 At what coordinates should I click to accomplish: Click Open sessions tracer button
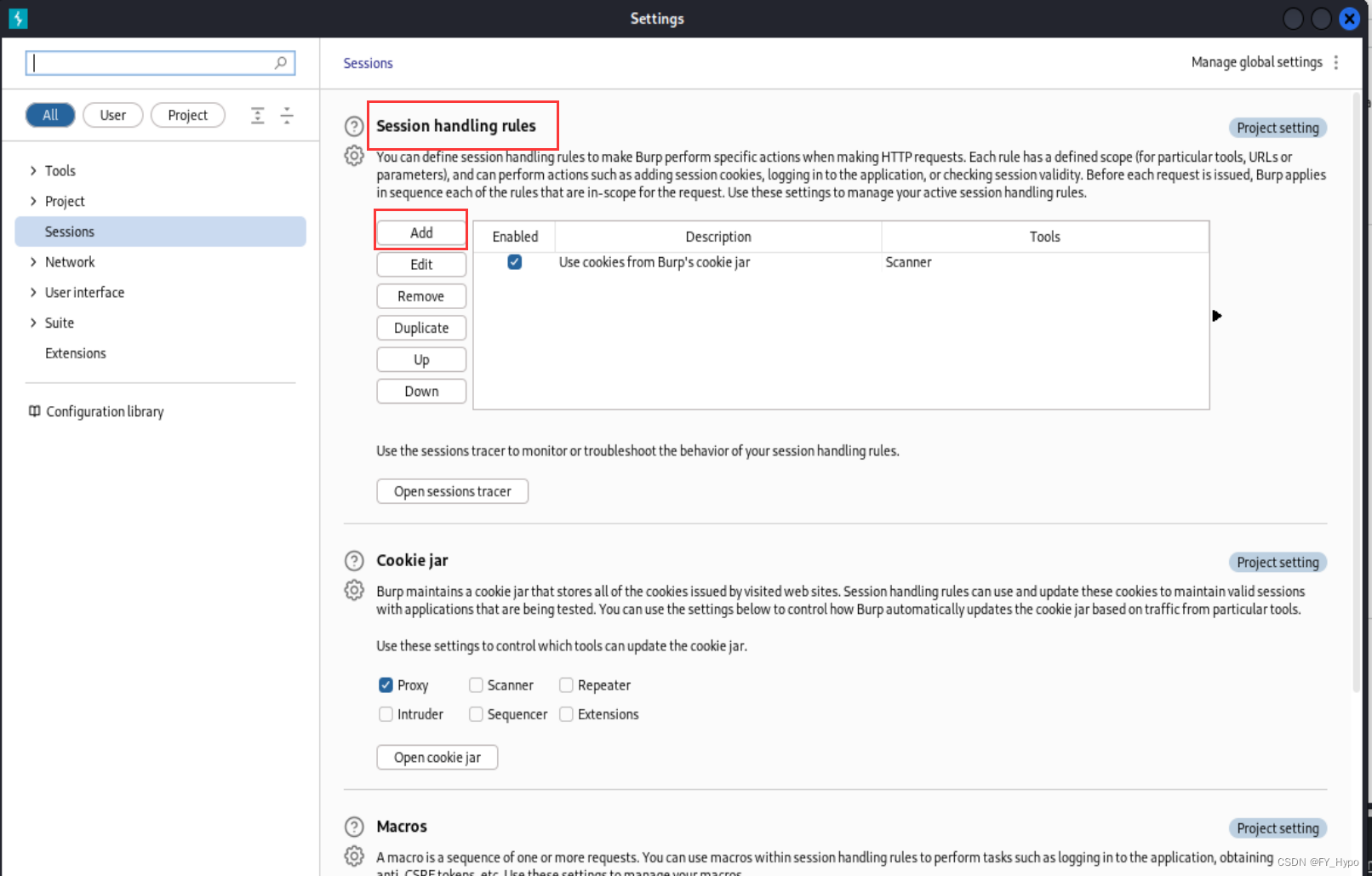tap(453, 491)
